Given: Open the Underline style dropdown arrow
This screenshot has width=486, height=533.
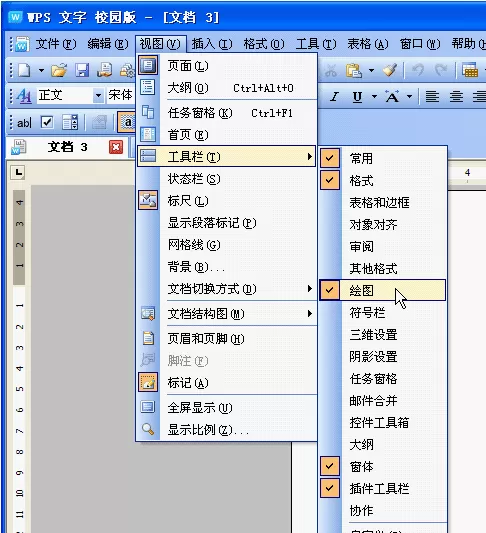Looking at the screenshot, I should [x=374, y=97].
